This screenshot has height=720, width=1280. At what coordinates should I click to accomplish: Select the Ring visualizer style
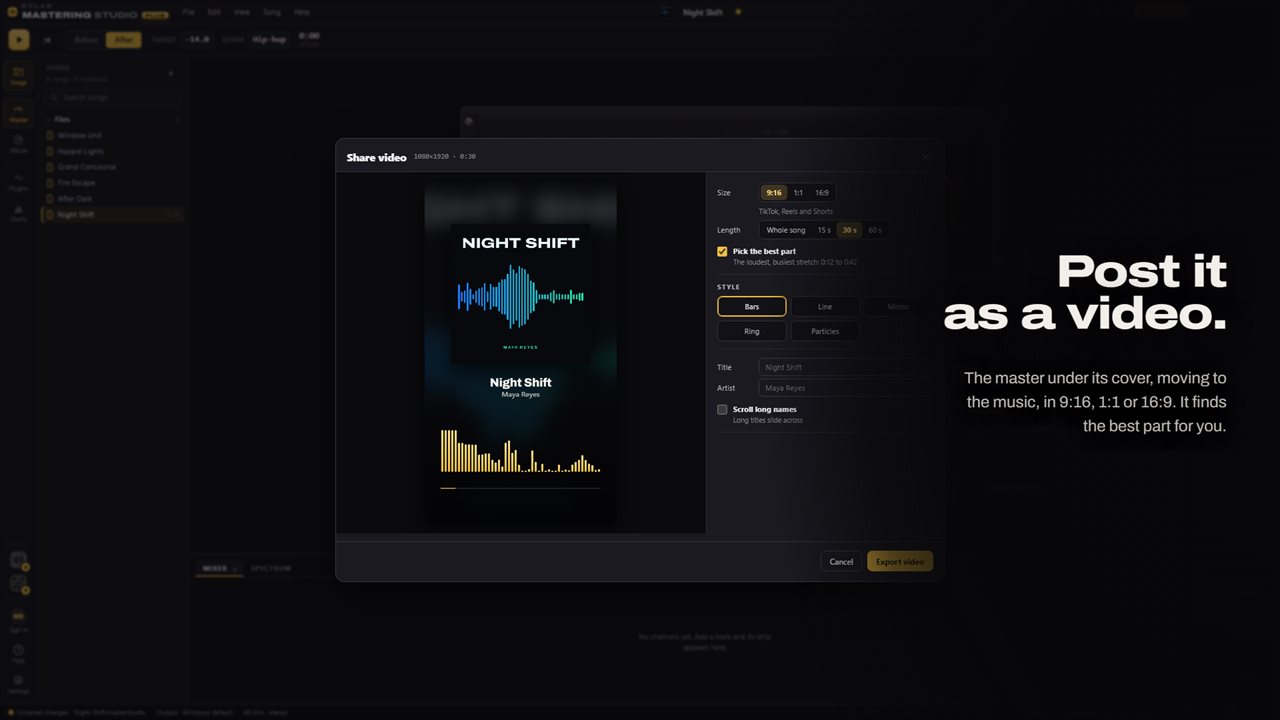[752, 331]
